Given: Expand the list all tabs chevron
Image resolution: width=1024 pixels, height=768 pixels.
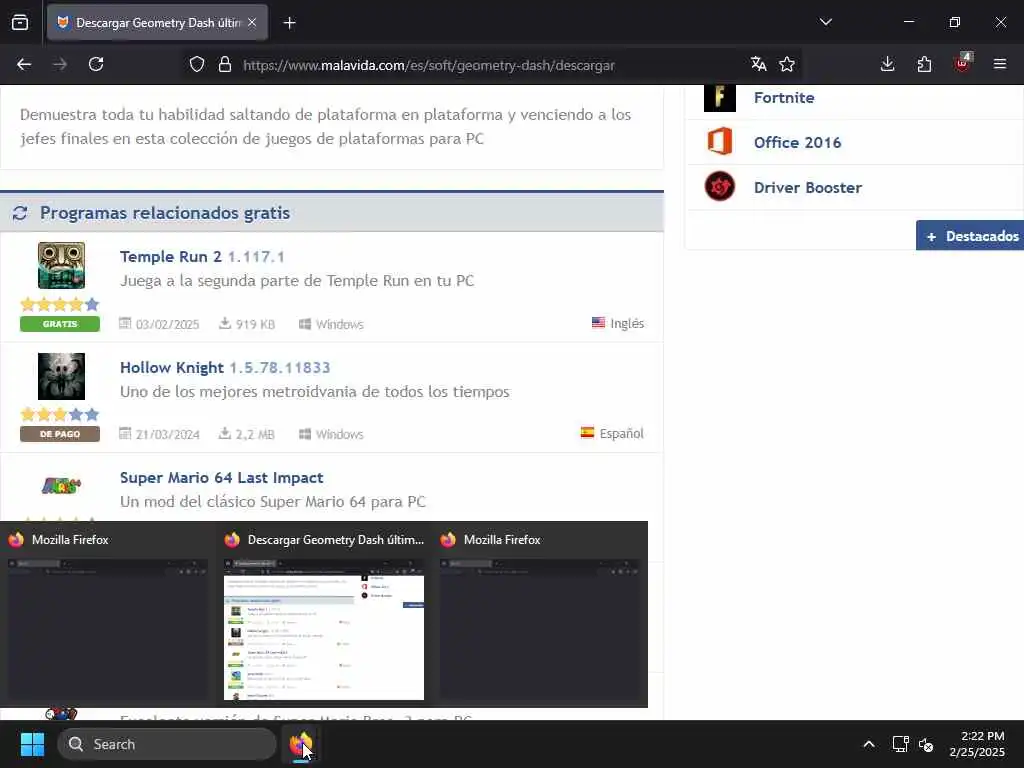Looking at the screenshot, I should (825, 22).
